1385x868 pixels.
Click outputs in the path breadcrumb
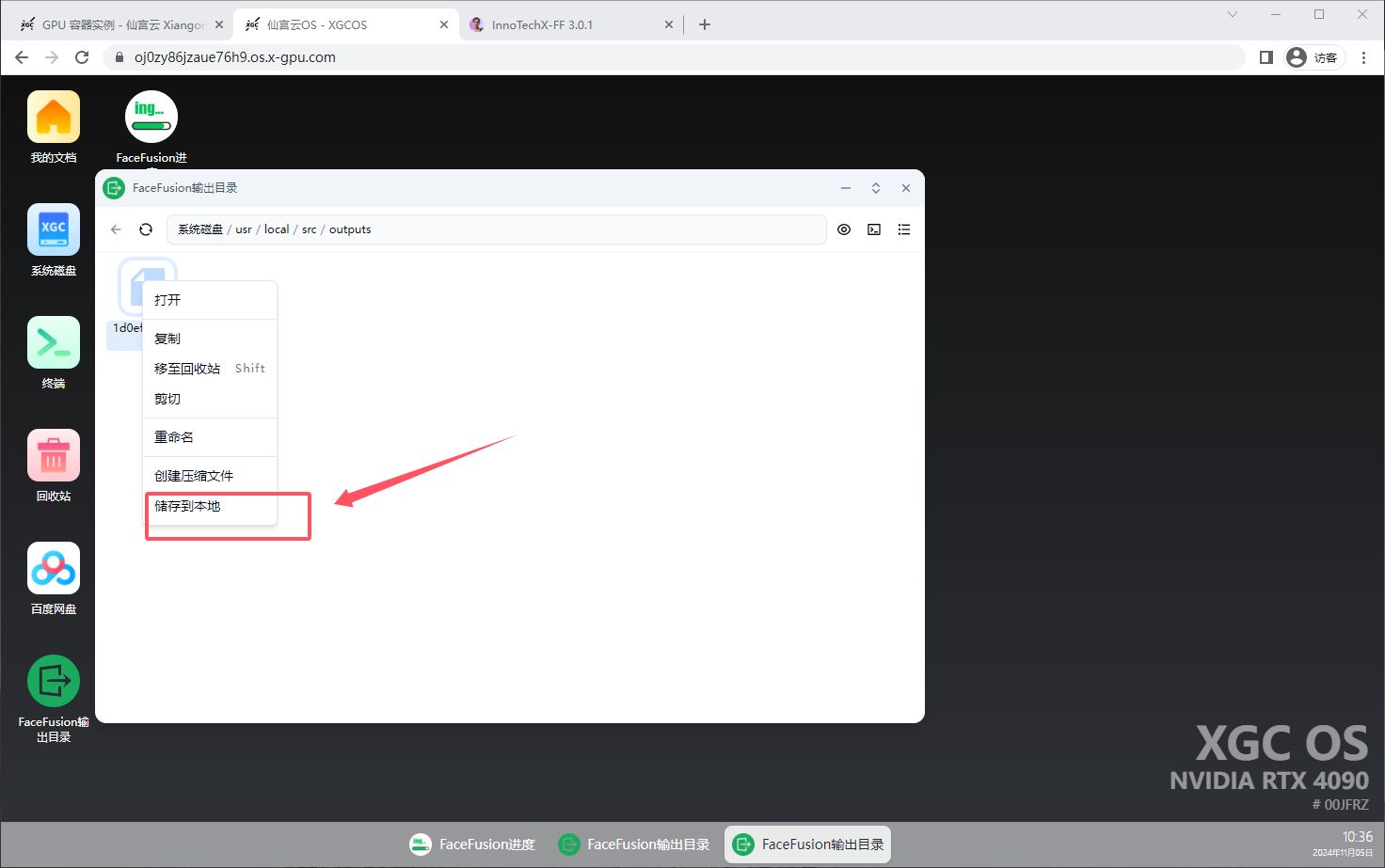pos(350,229)
